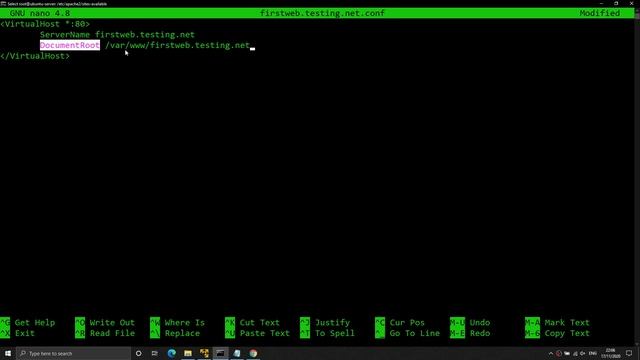Click the opening <VirtualHost *:80> line

coord(45,24)
